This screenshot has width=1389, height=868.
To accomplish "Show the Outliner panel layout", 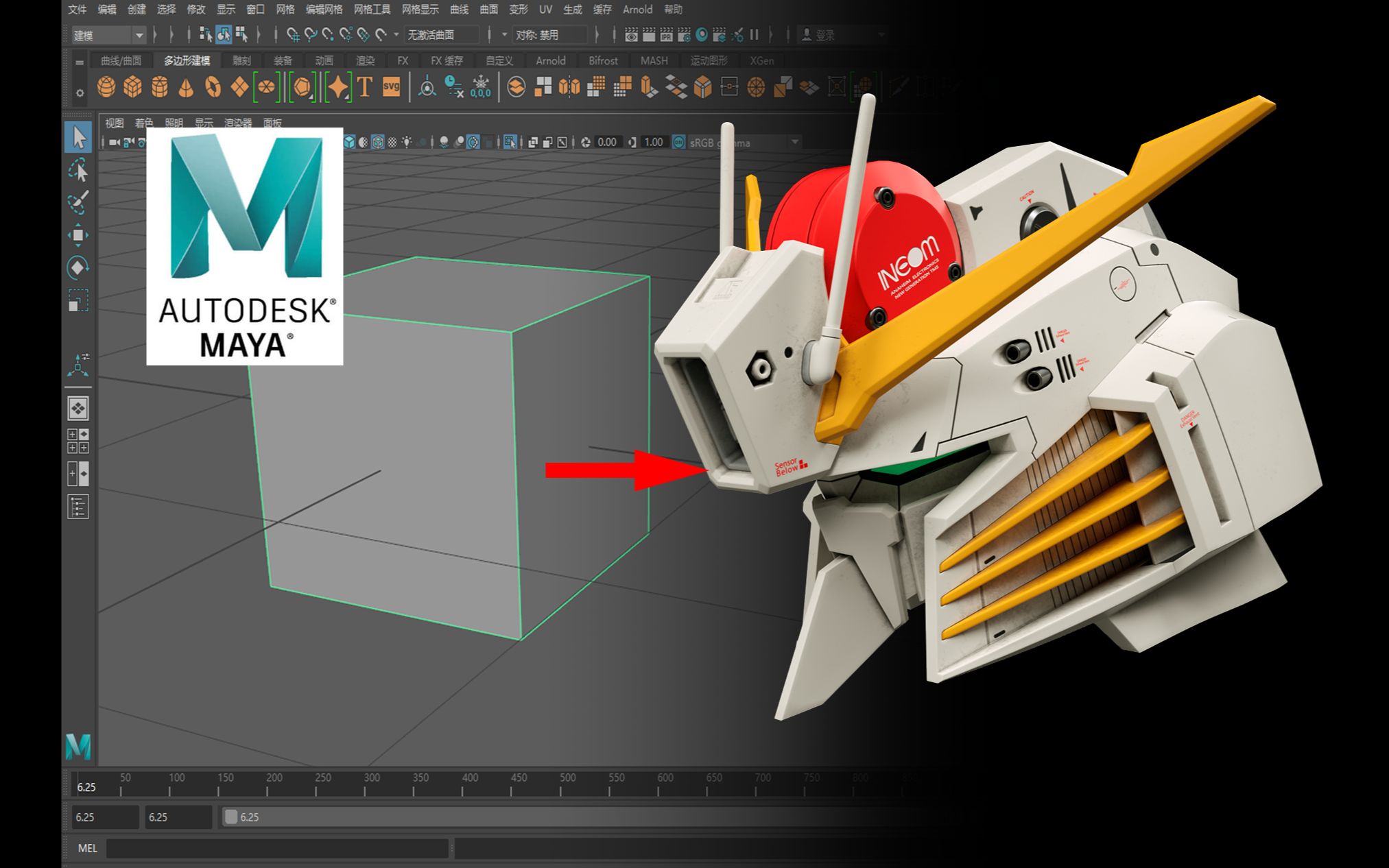I will pyautogui.click(x=78, y=507).
